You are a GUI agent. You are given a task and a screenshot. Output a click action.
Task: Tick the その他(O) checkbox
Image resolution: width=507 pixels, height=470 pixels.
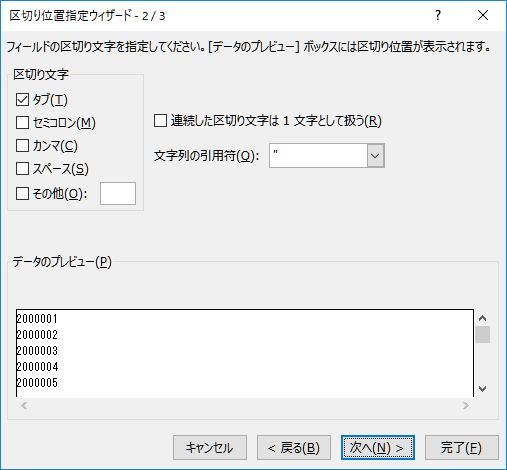click(x=22, y=193)
